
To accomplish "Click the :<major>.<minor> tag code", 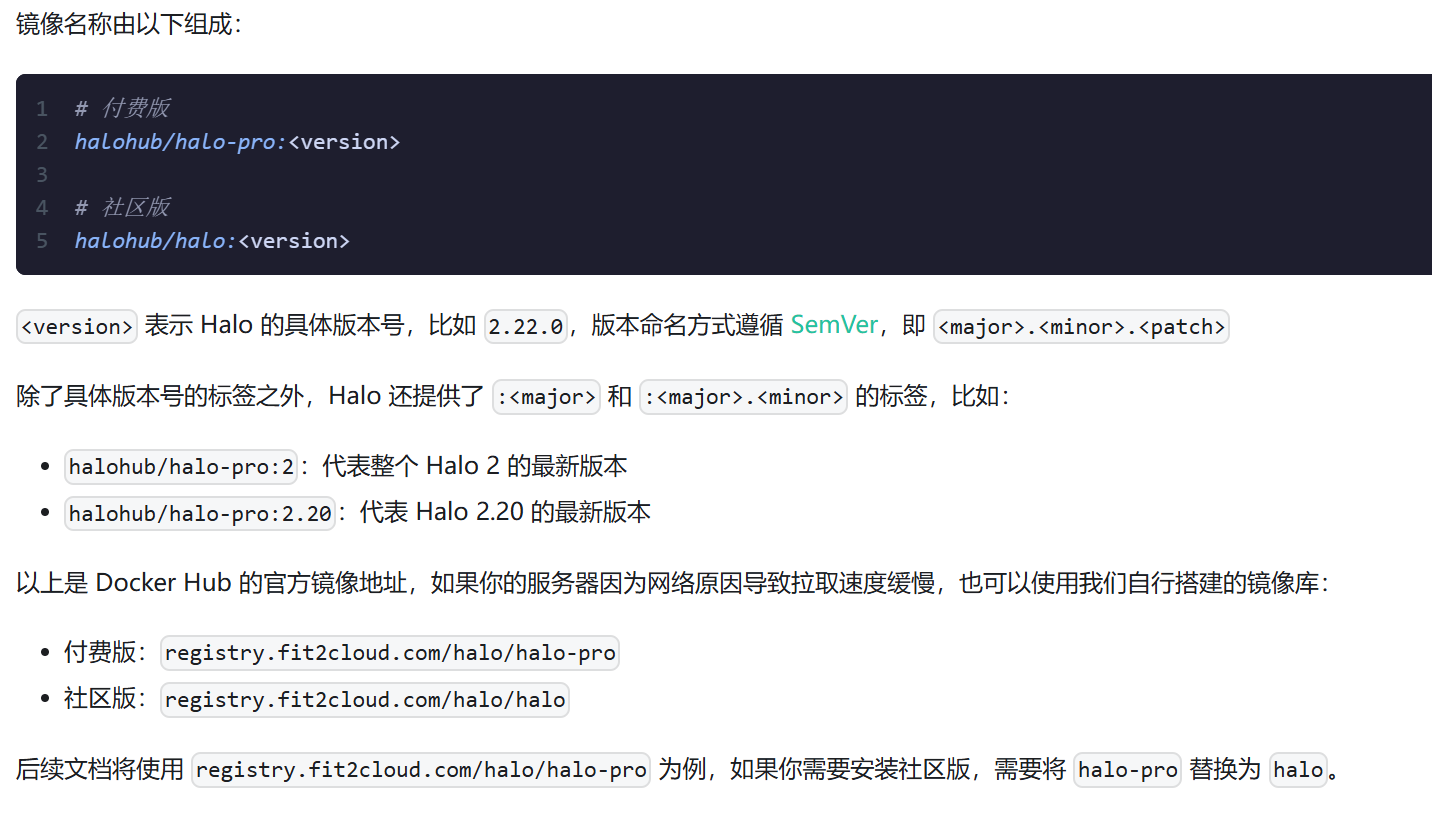I will coord(743,397).
